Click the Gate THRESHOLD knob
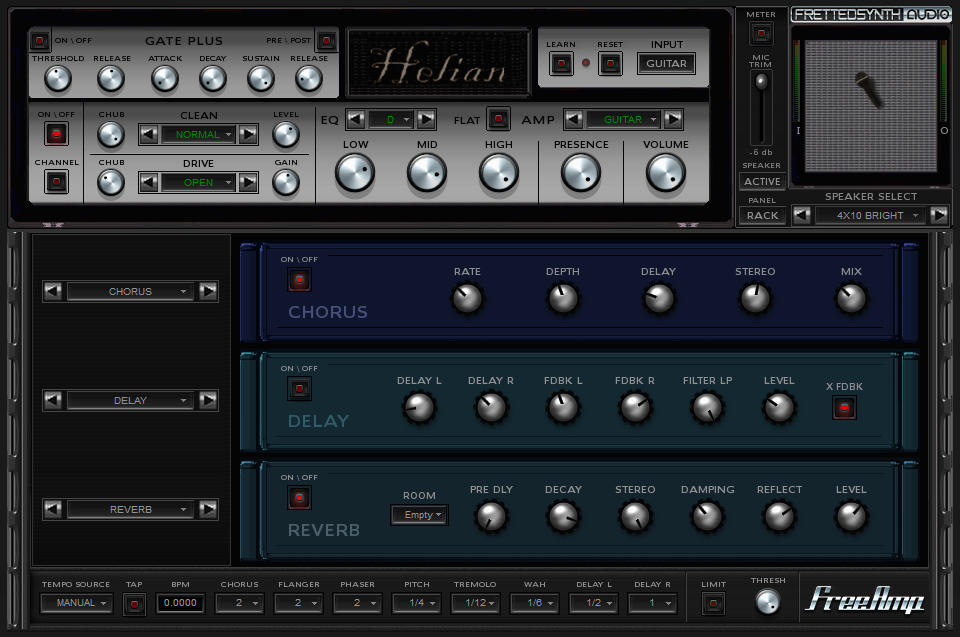The height and width of the screenshot is (637, 960). (58, 79)
